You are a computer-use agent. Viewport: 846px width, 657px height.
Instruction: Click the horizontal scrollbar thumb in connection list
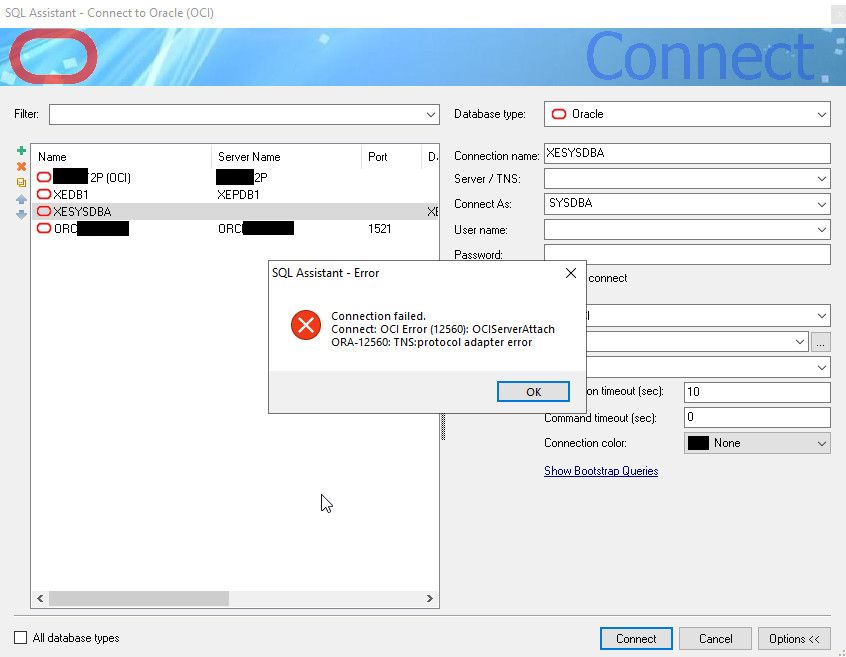pyautogui.click(x=139, y=598)
